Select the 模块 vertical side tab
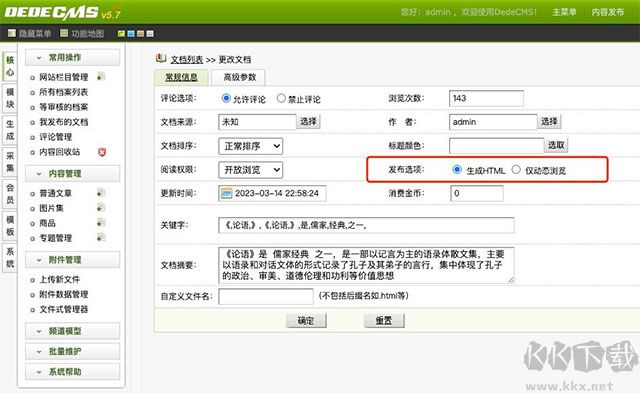The image size is (640, 393). pyautogui.click(x=10, y=98)
